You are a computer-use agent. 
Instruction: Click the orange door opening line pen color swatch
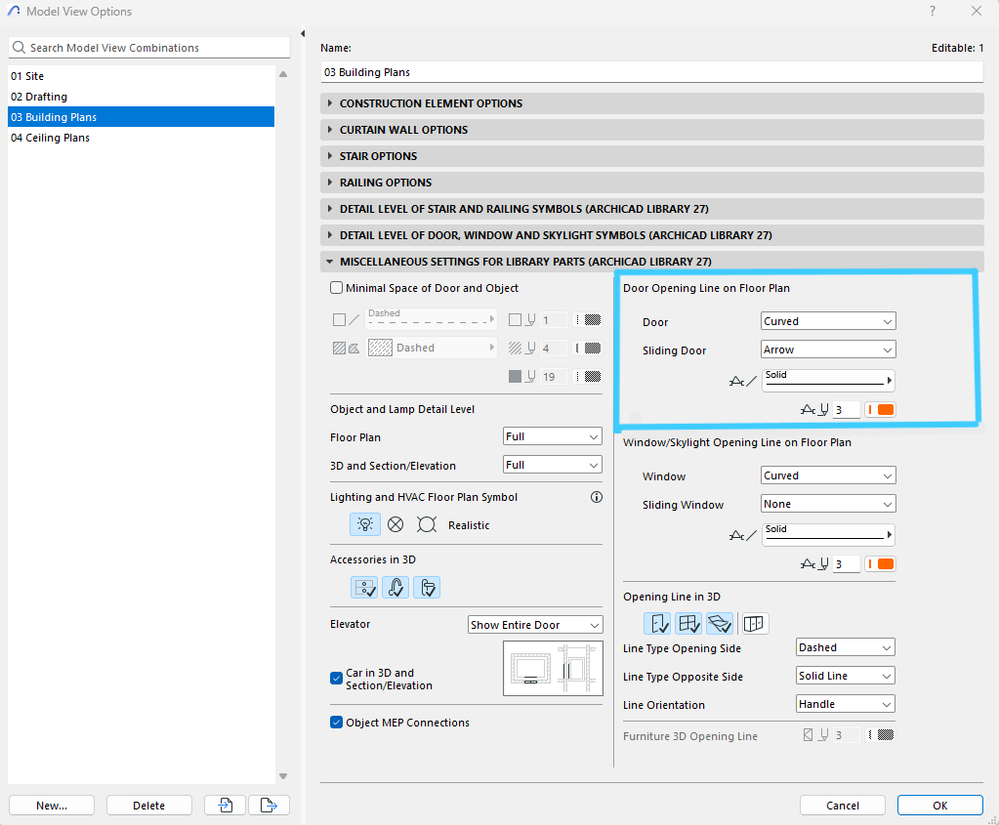pos(885,410)
